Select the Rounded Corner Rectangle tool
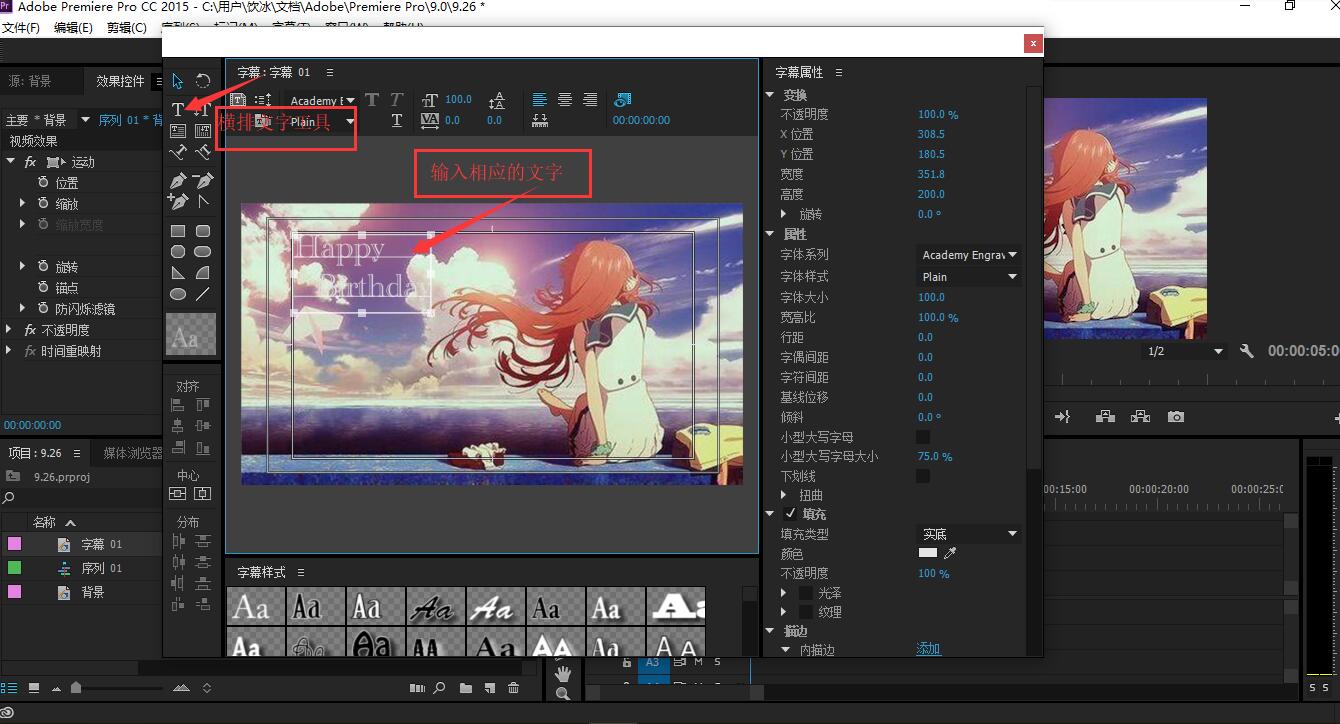This screenshot has width=1340, height=724. click(x=203, y=231)
